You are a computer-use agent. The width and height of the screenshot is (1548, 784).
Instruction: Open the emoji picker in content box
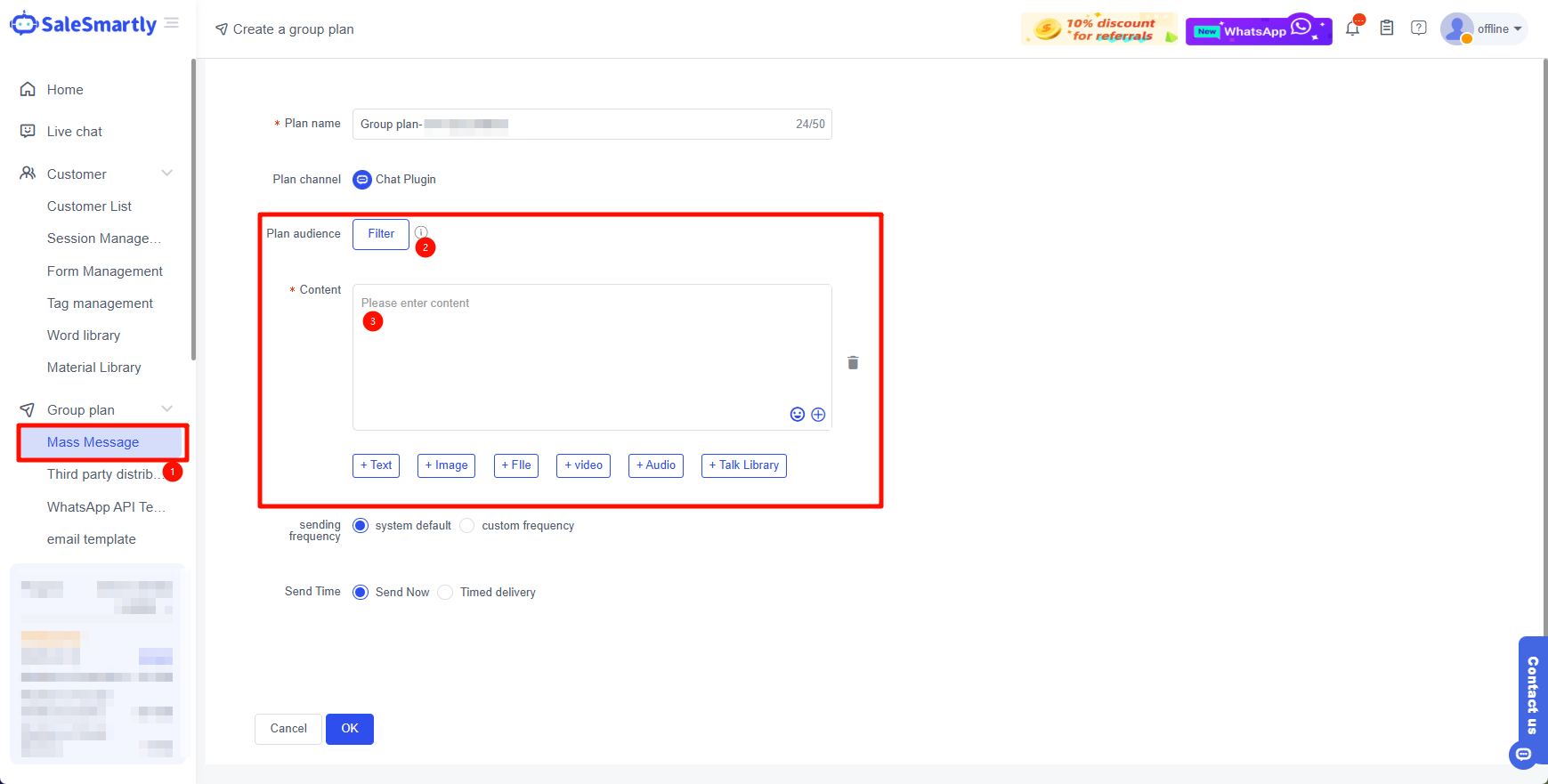point(798,414)
